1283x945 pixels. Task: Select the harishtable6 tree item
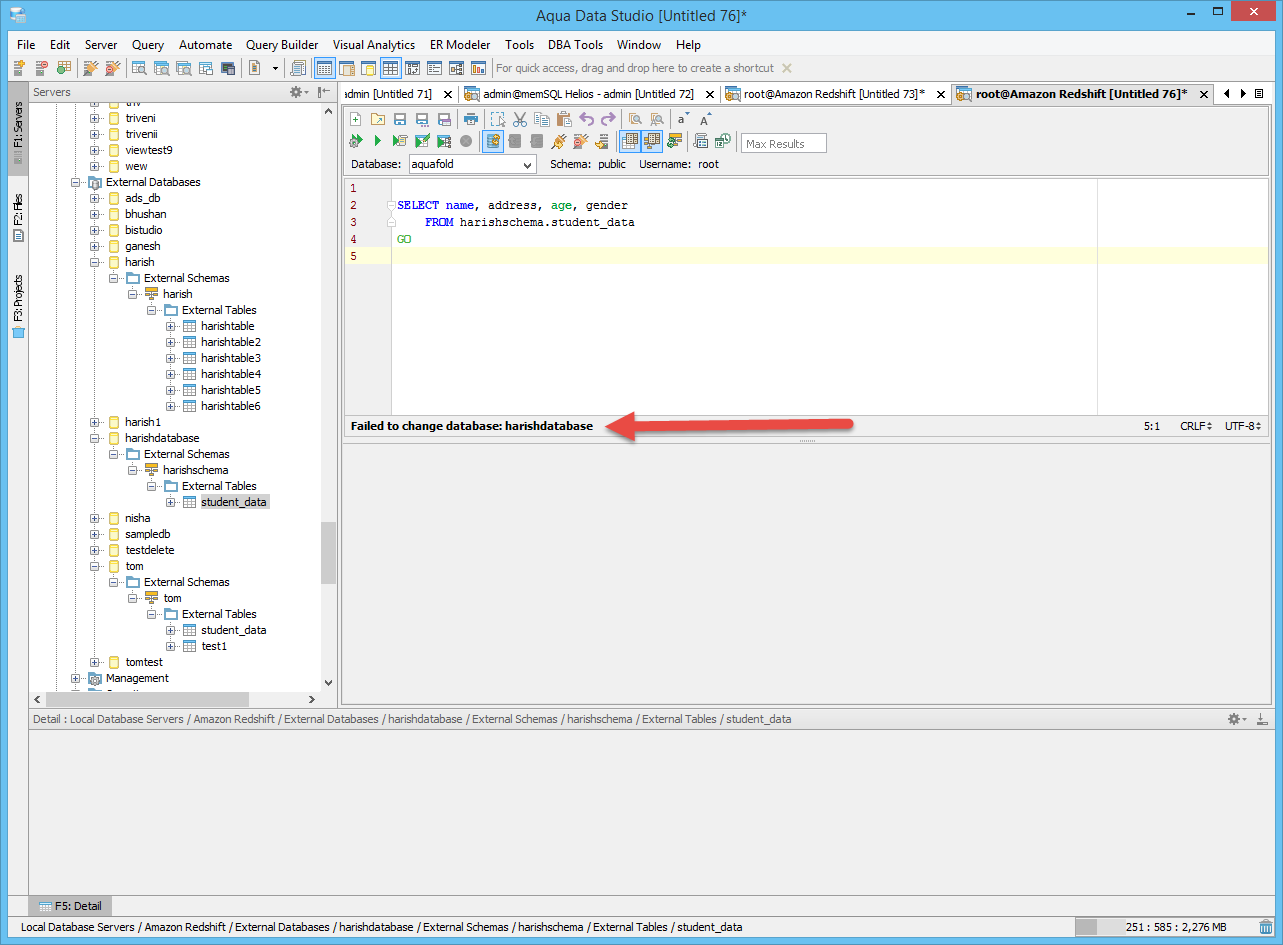[231, 406]
